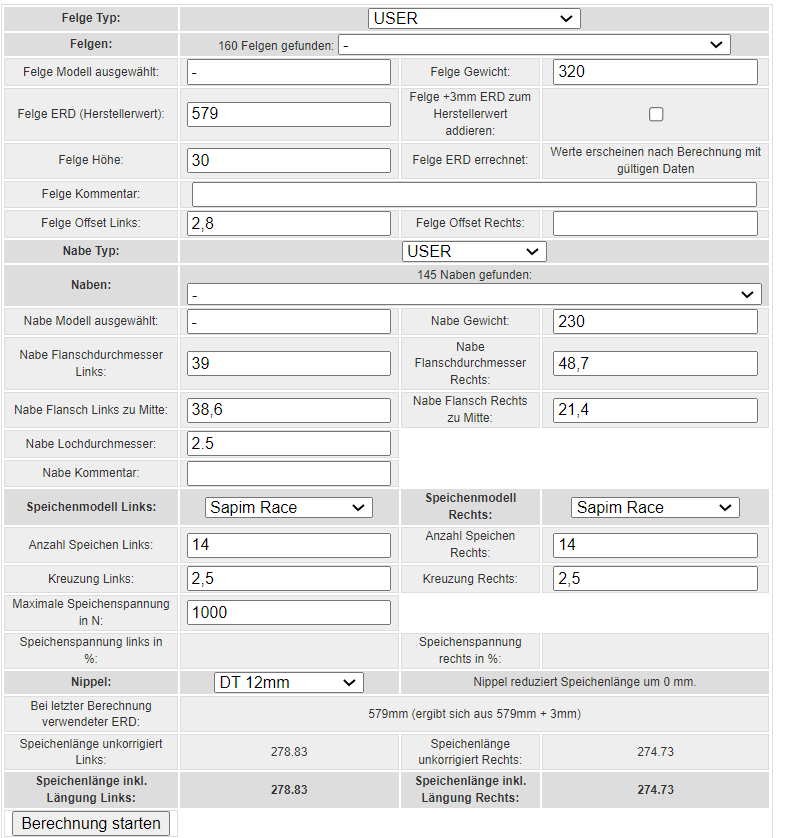The width and height of the screenshot is (796, 838).
Task: Click the Nabe Modell ausgewählt field
Action: point(289,321)
